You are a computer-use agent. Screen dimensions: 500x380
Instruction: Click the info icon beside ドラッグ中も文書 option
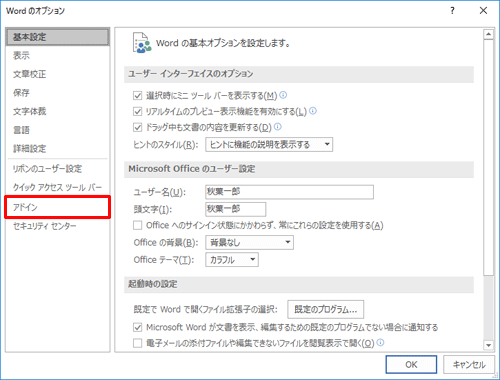(278, 127)
